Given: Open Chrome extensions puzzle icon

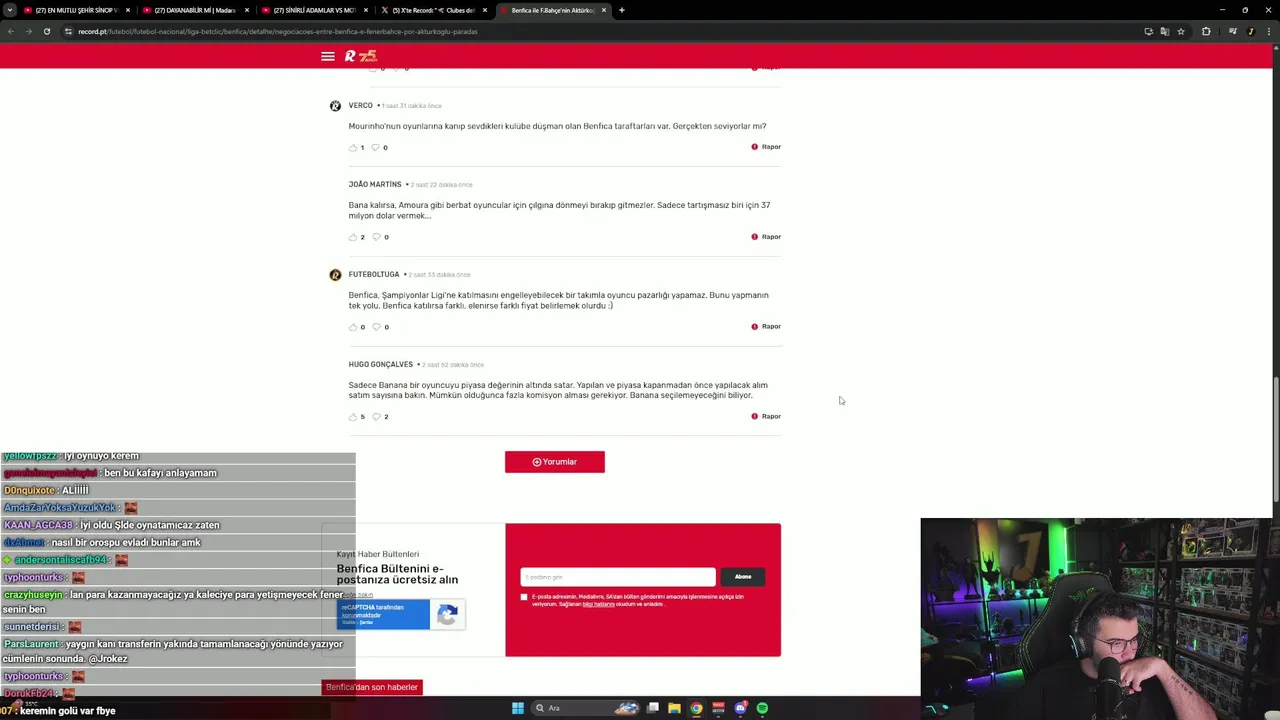Looking at the screenshot, I should tap(1206, 31).
